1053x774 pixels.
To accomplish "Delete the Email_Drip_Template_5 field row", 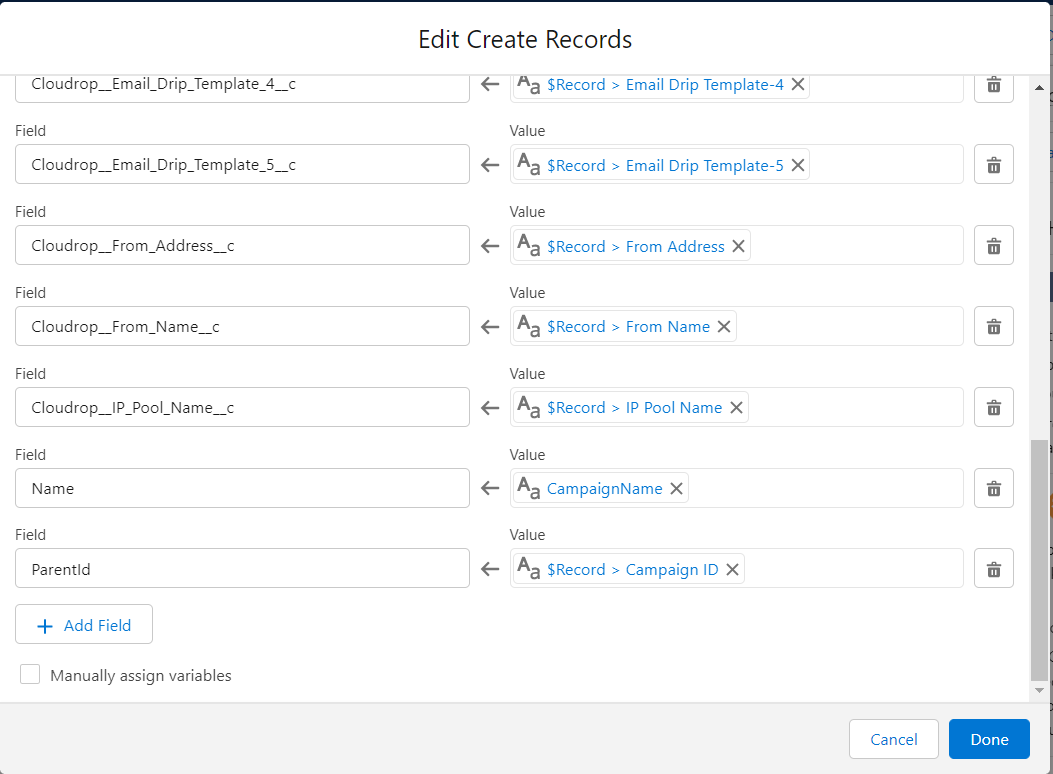I will pyautogui.click(x=993, y=164).
